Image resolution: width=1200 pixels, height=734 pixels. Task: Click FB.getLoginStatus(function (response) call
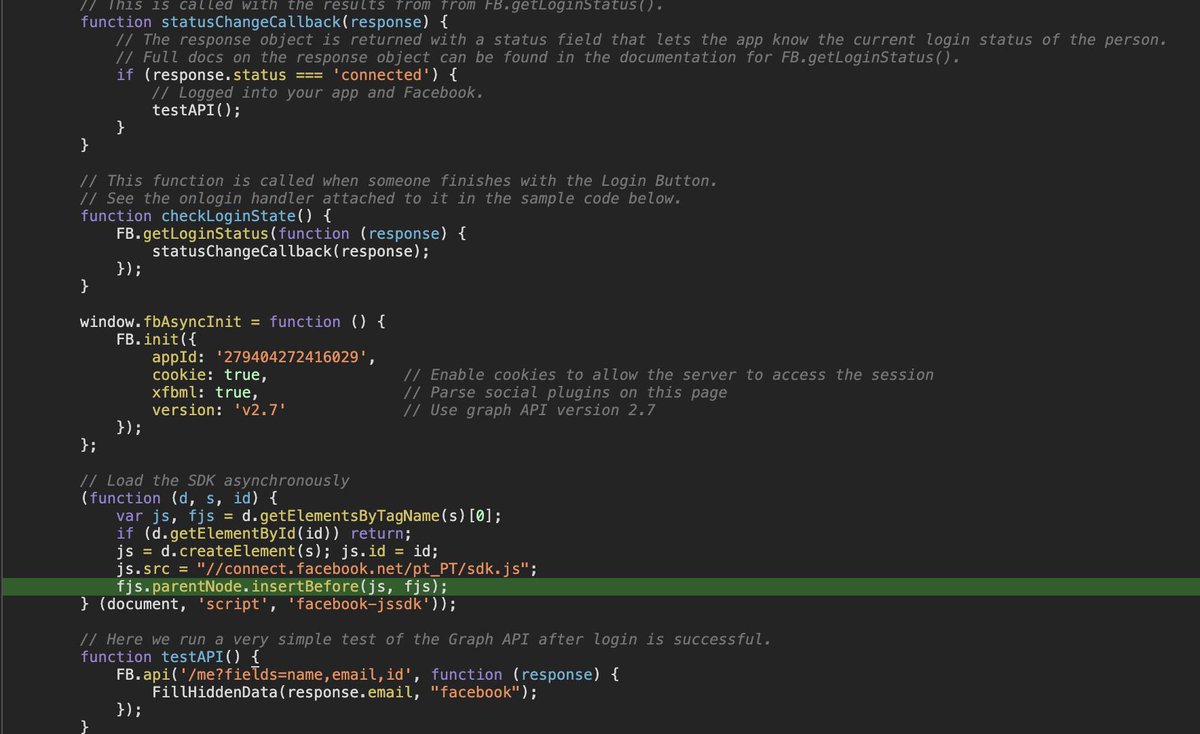(x=291, y=234)
